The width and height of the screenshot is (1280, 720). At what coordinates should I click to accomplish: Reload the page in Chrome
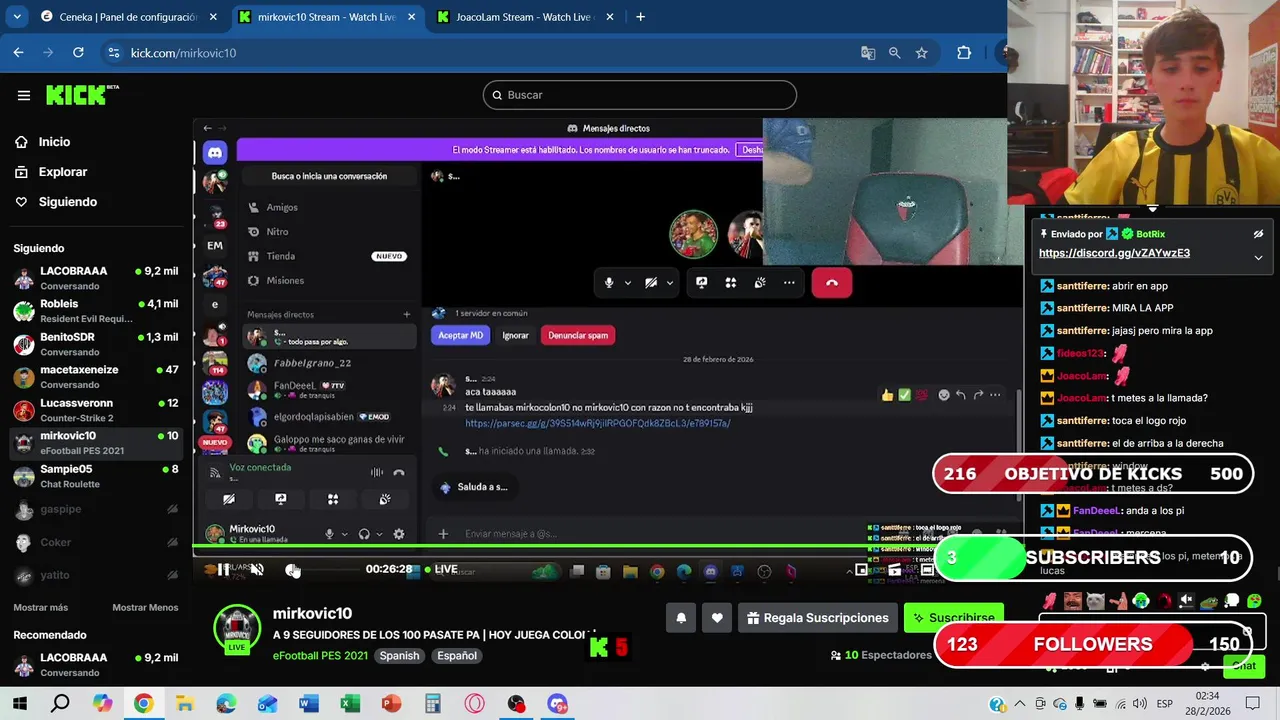[x=79, y=53]
